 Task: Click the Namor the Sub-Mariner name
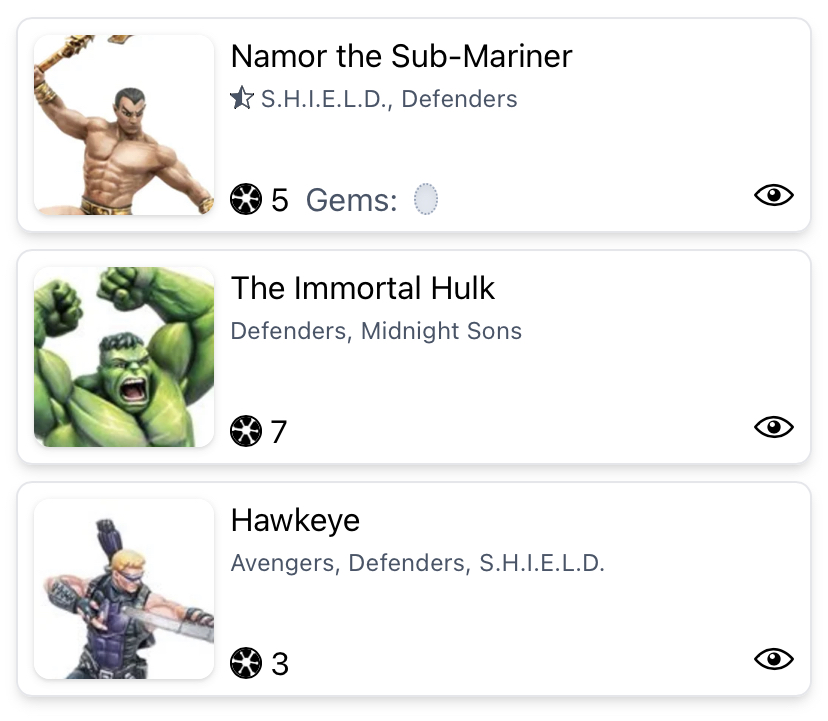point(401,56)
